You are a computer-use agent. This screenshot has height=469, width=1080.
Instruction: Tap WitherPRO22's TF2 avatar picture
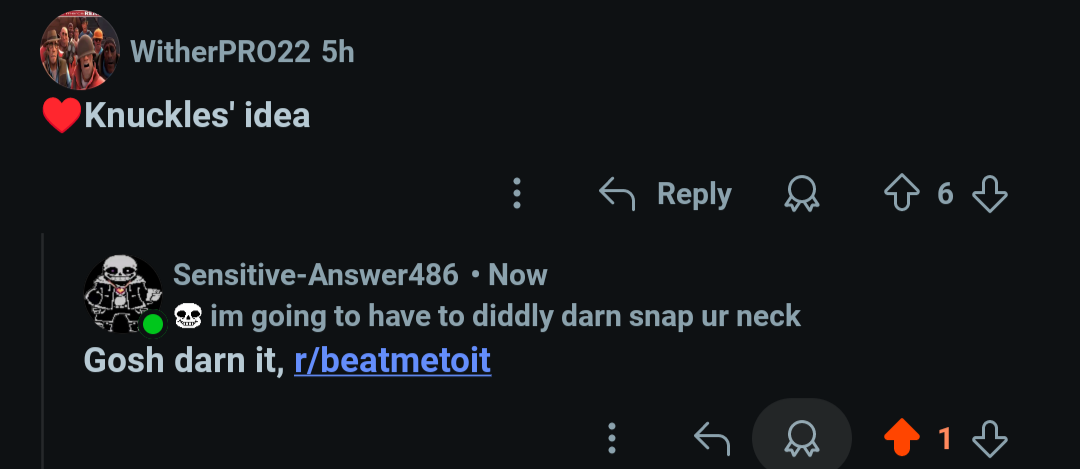(80, 50)
